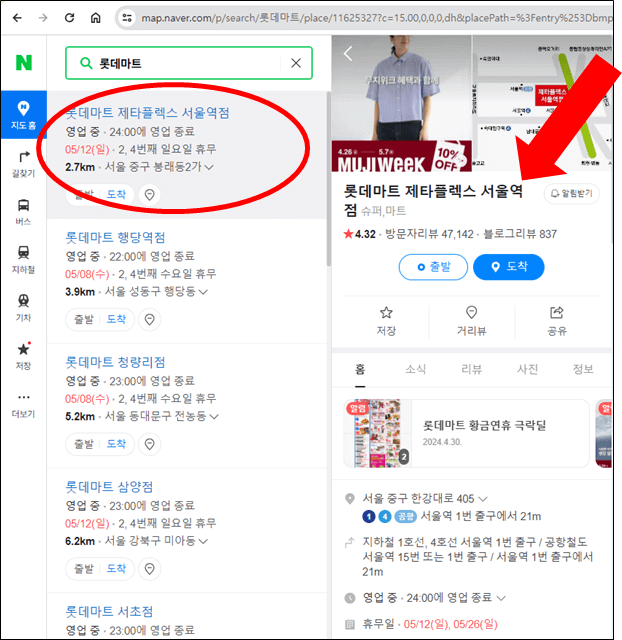622x640 pixels.
Task: Expand address 서울 중구 한강대로 405
Action: point(483,499)
